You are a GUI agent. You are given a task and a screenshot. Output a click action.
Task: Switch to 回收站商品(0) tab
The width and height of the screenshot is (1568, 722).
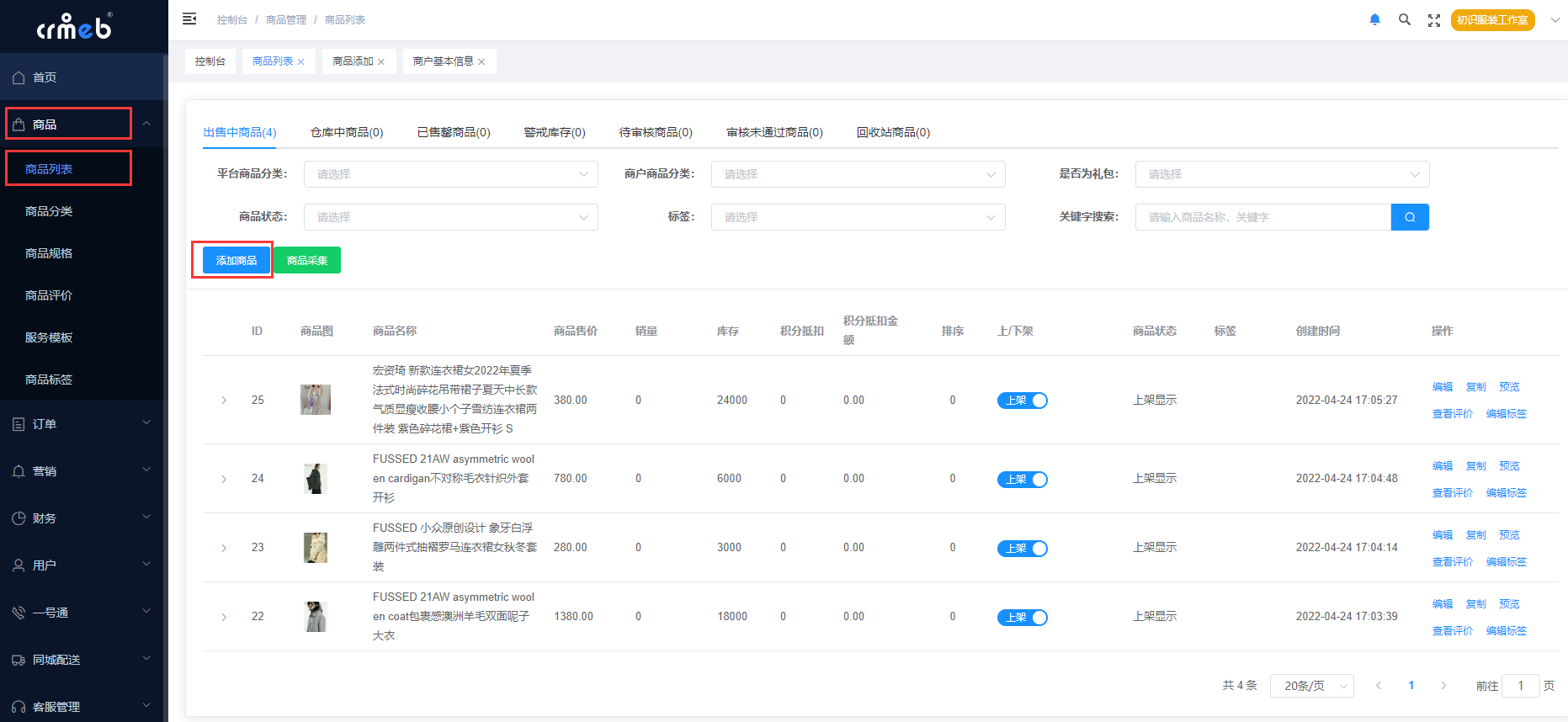893,132
